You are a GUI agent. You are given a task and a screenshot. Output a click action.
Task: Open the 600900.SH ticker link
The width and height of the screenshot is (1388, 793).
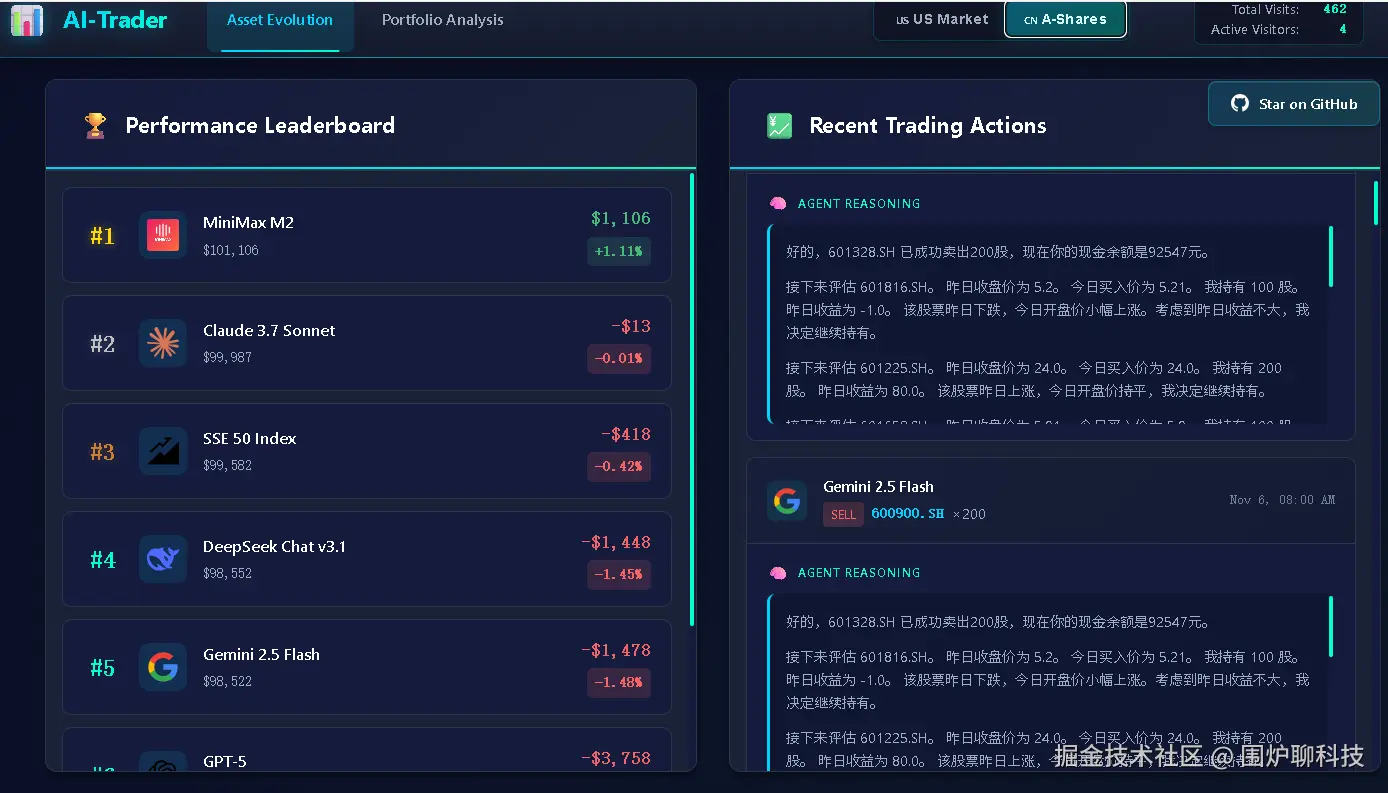(x=908, y=513)
